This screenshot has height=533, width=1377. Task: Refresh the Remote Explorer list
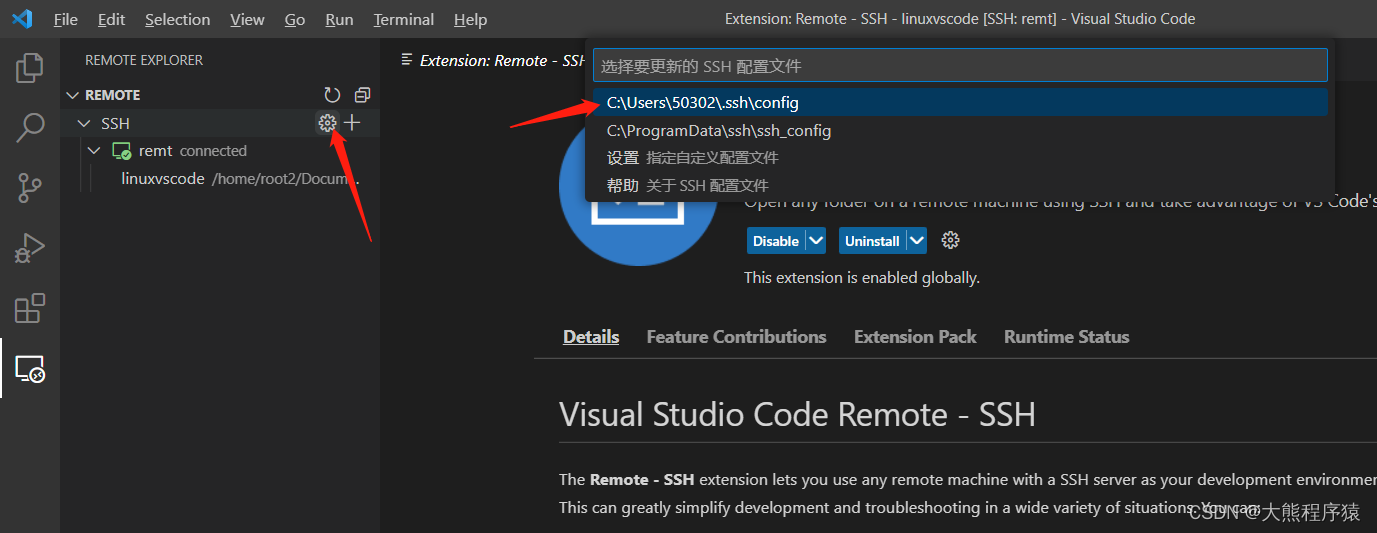[332, 95]
